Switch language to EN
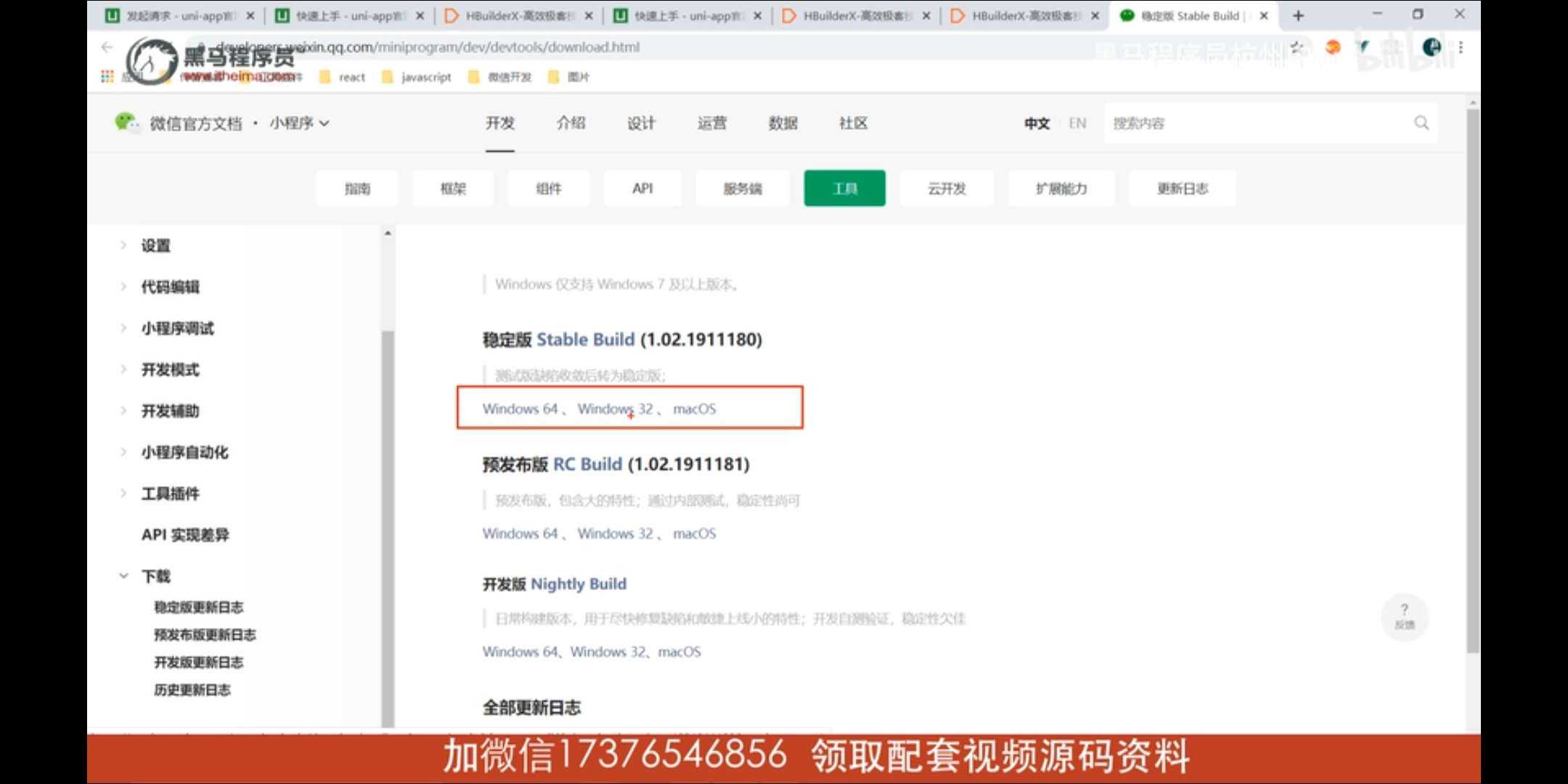Image resolution: width=1568 pixels, height=784 pixels. click(x=1077, y=123)
